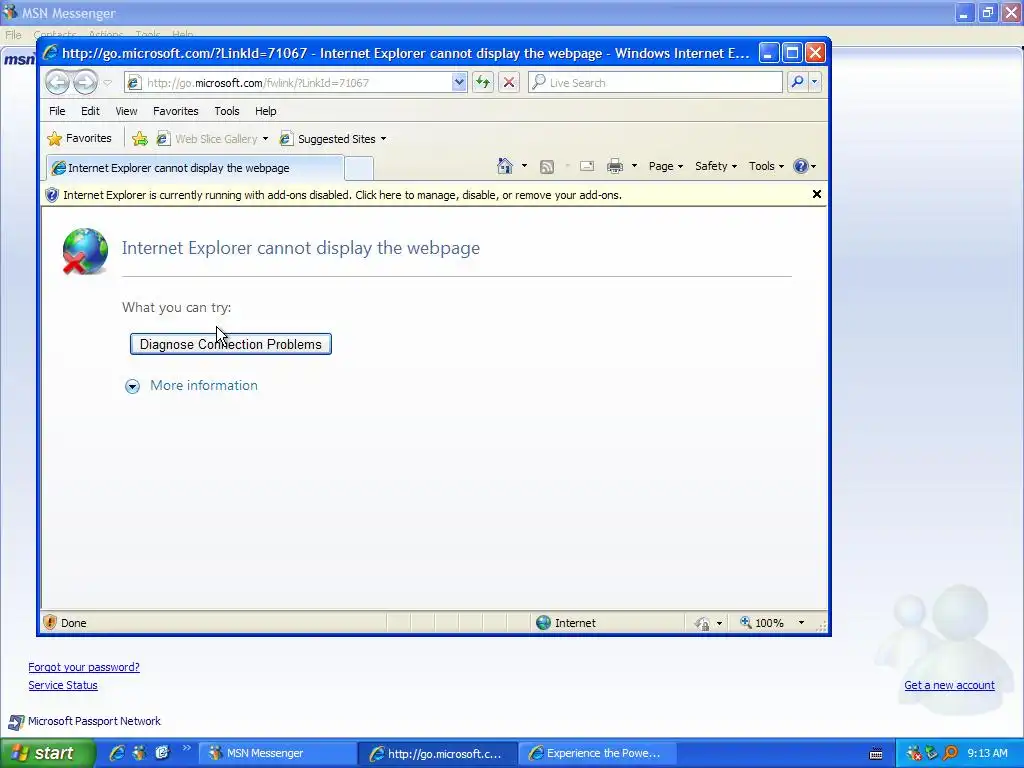Screen dimensions: 1024x768
Task: Click the keyboard icon near system tray
Action: [876, 754]
